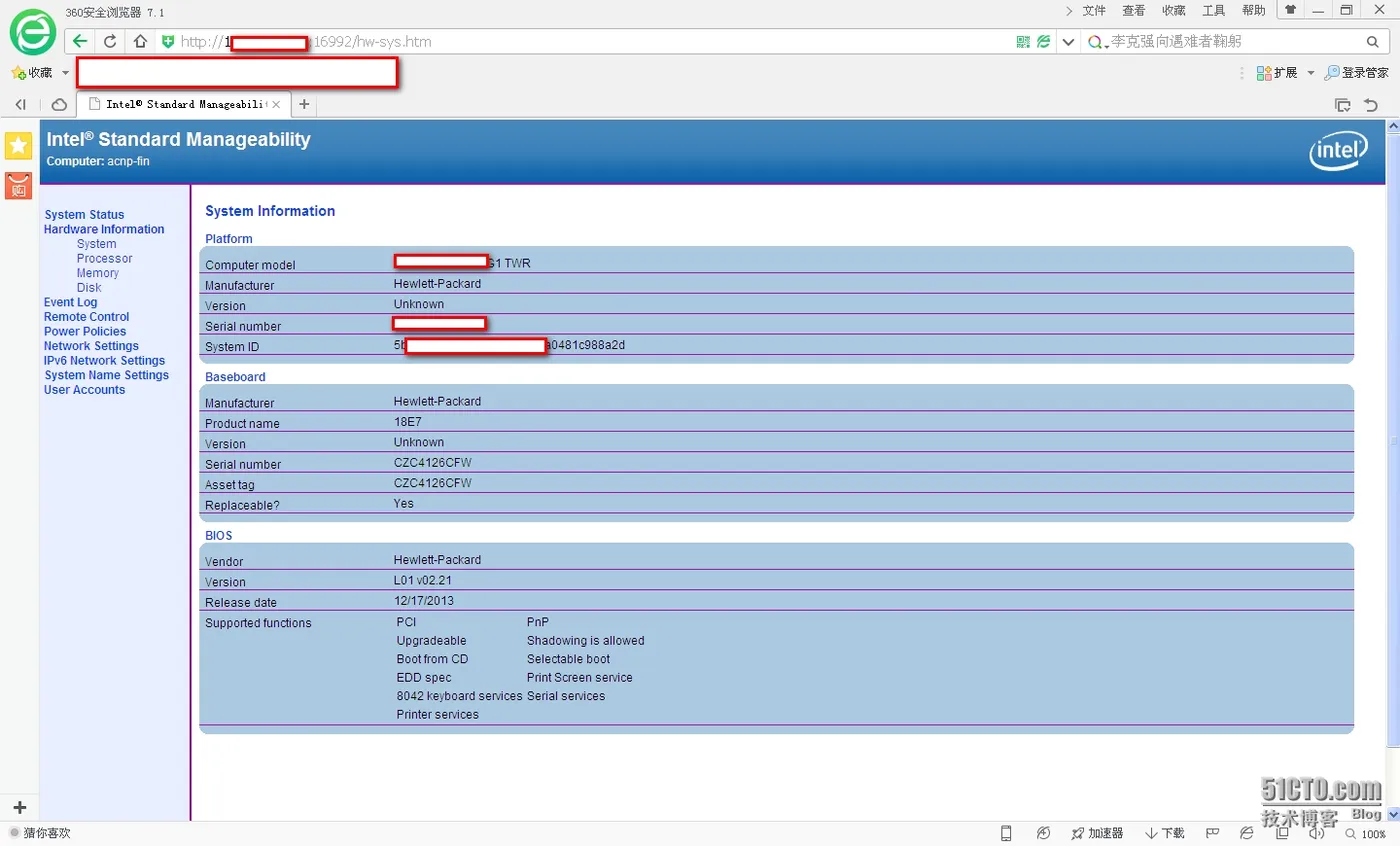The width and height of the screenshot is (1400, 846).
Task: Reload the page with the refresh icon
Action: click(110, 42)
